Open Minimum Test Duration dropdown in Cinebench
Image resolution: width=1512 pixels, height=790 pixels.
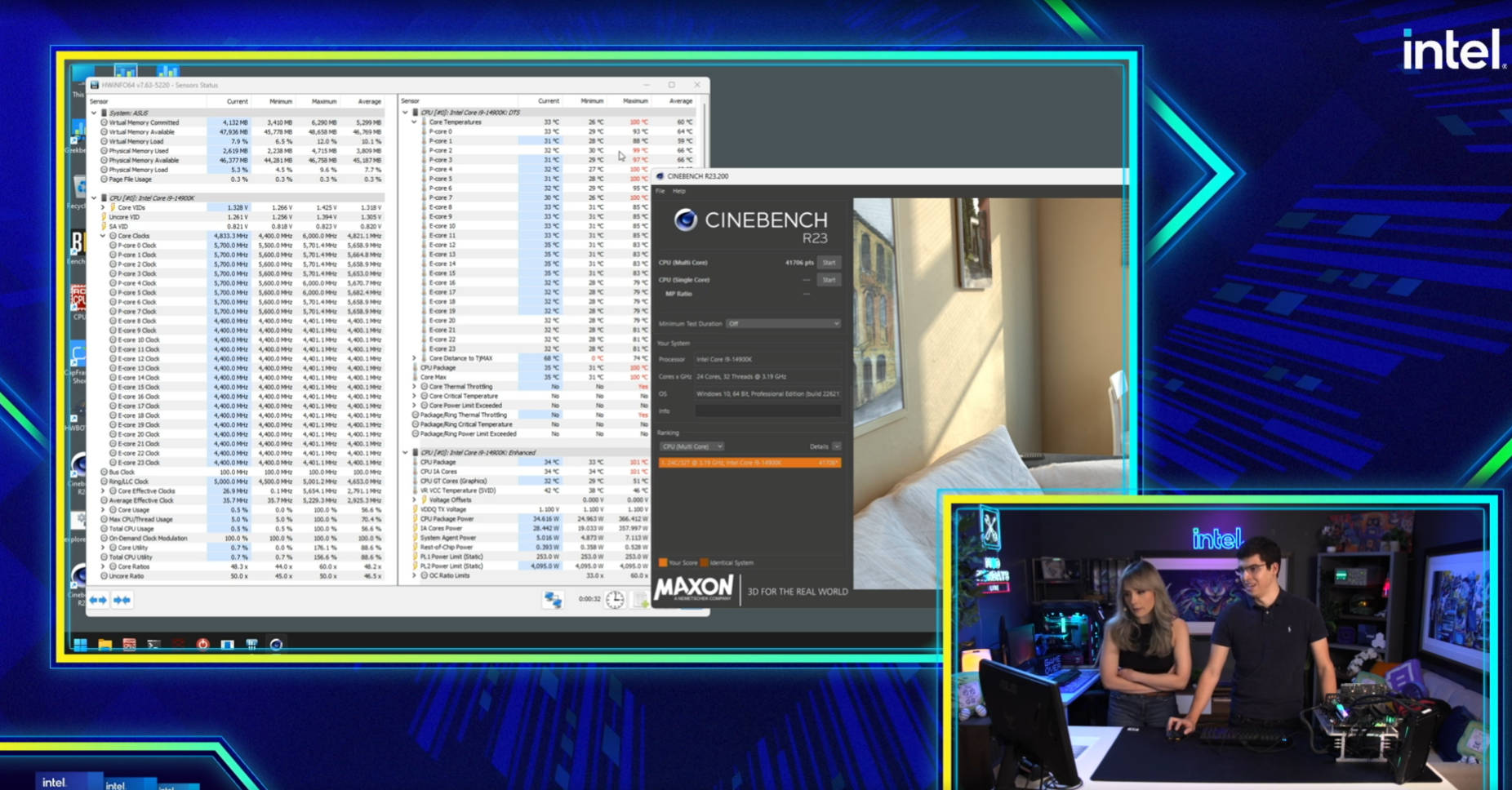[x=784, y=324]
